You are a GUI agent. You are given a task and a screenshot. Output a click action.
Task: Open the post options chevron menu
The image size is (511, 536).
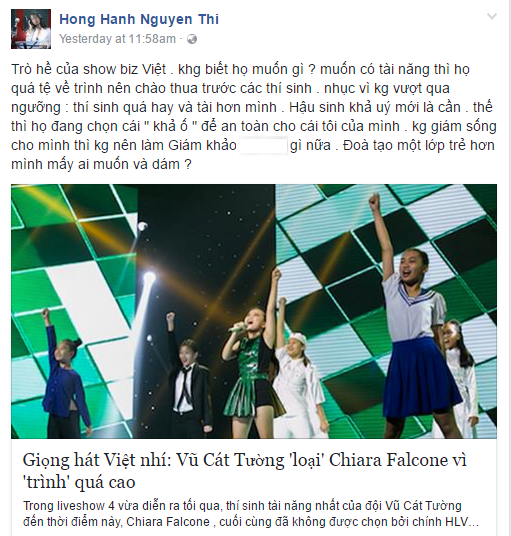(492, 16)
